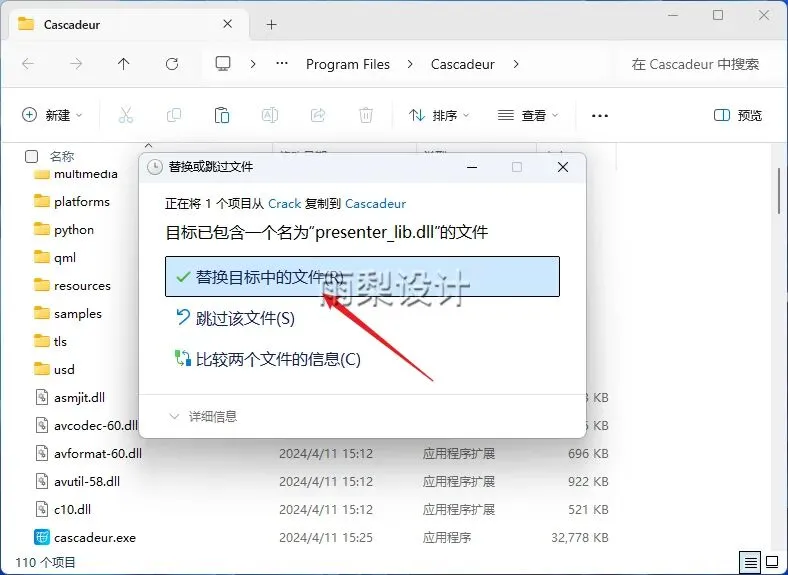Click the Delete trash icon

(366, 115)
